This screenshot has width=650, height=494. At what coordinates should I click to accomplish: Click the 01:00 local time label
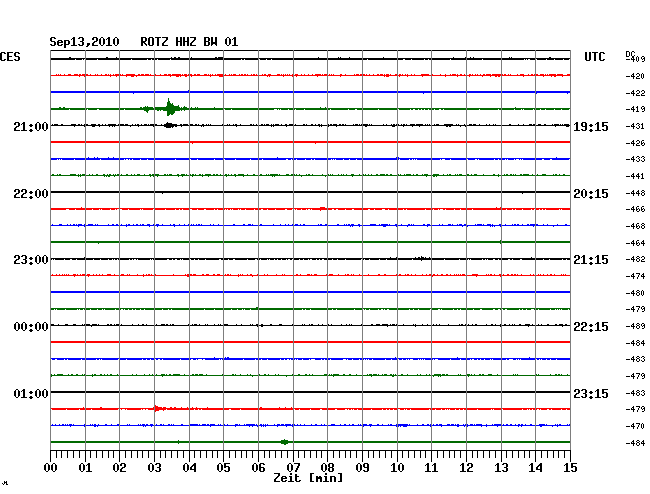pos(31,393)
